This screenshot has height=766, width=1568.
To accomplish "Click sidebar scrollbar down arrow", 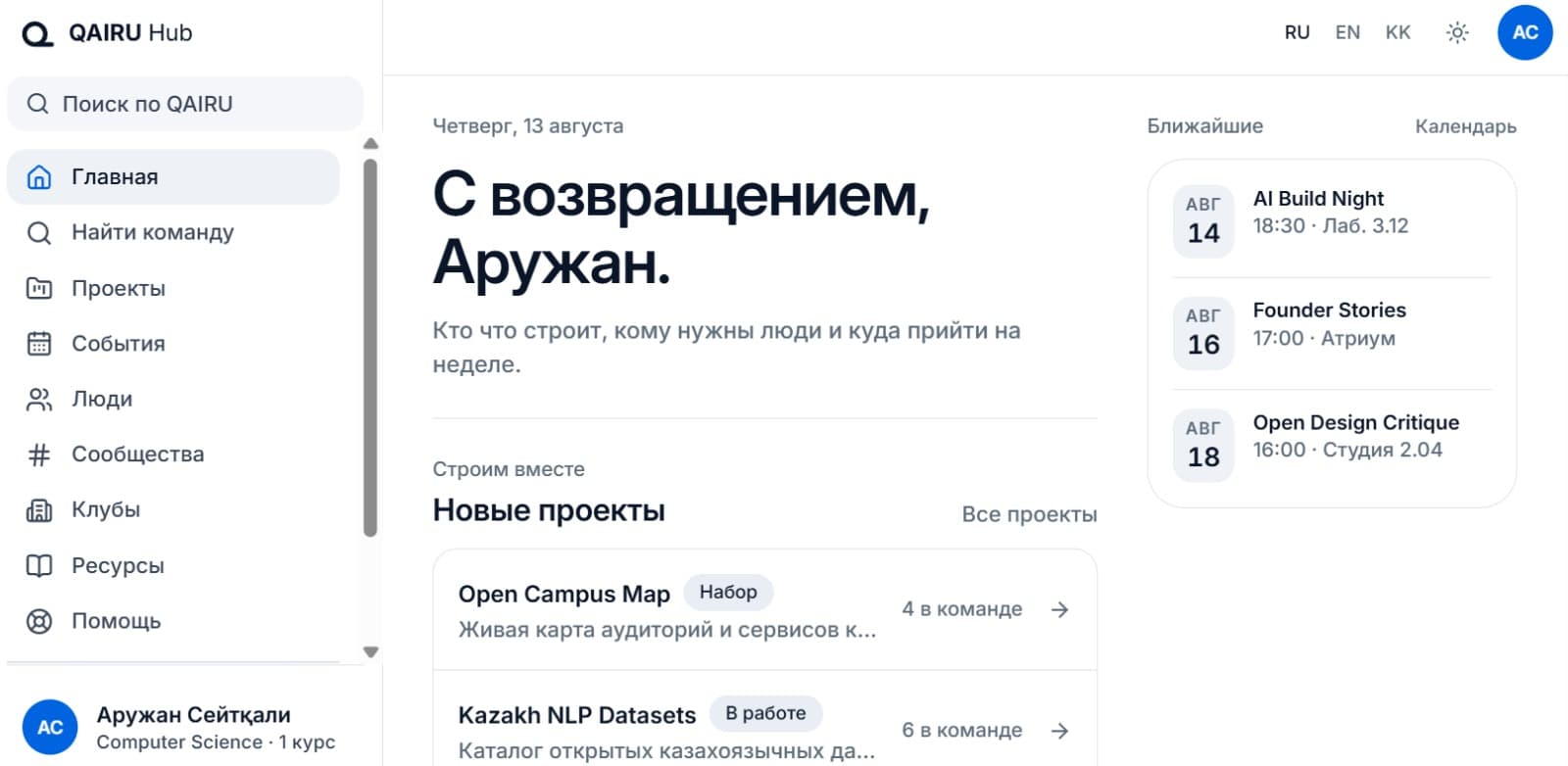I will (x=370, y=652).
